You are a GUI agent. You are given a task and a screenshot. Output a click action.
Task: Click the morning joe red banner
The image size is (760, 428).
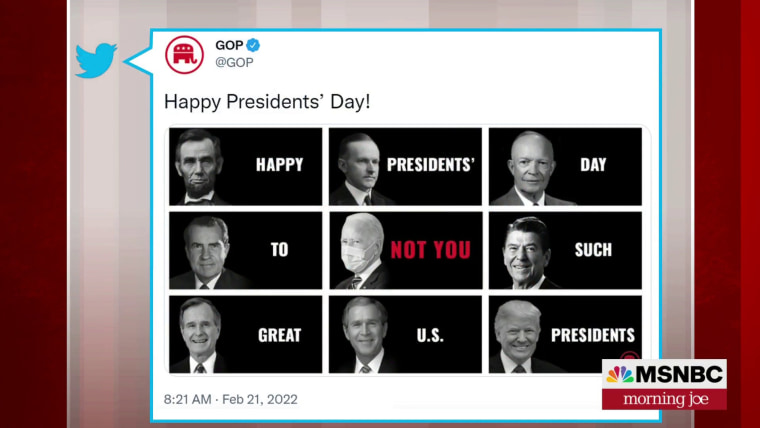point(664,399)
